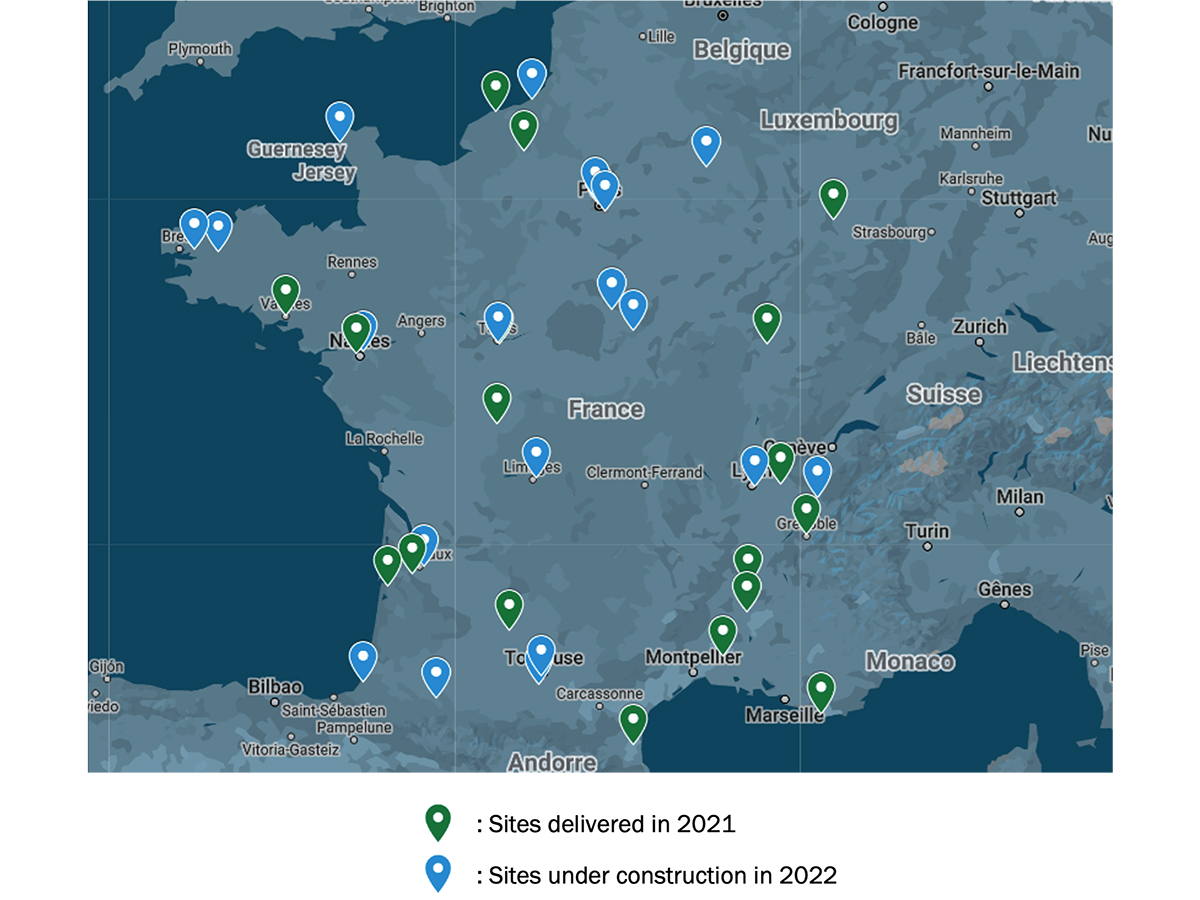Image resolution: width=1200 pixels, height=900 pixels.
Task: Click the Guernesey island label
Action: click(297, 149)
